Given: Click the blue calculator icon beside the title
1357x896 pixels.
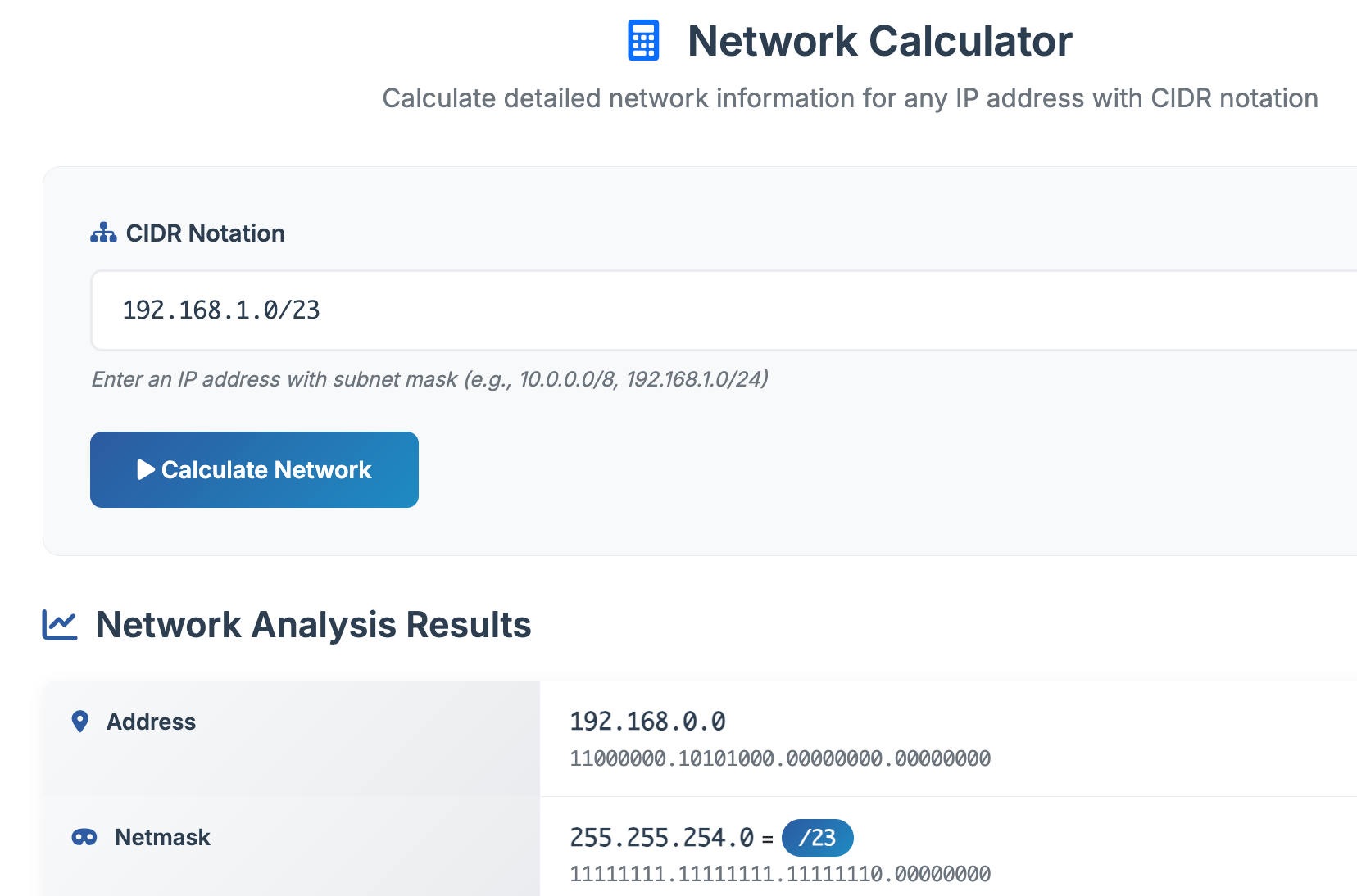Looking at the screenshot, I should pos(643,41).
